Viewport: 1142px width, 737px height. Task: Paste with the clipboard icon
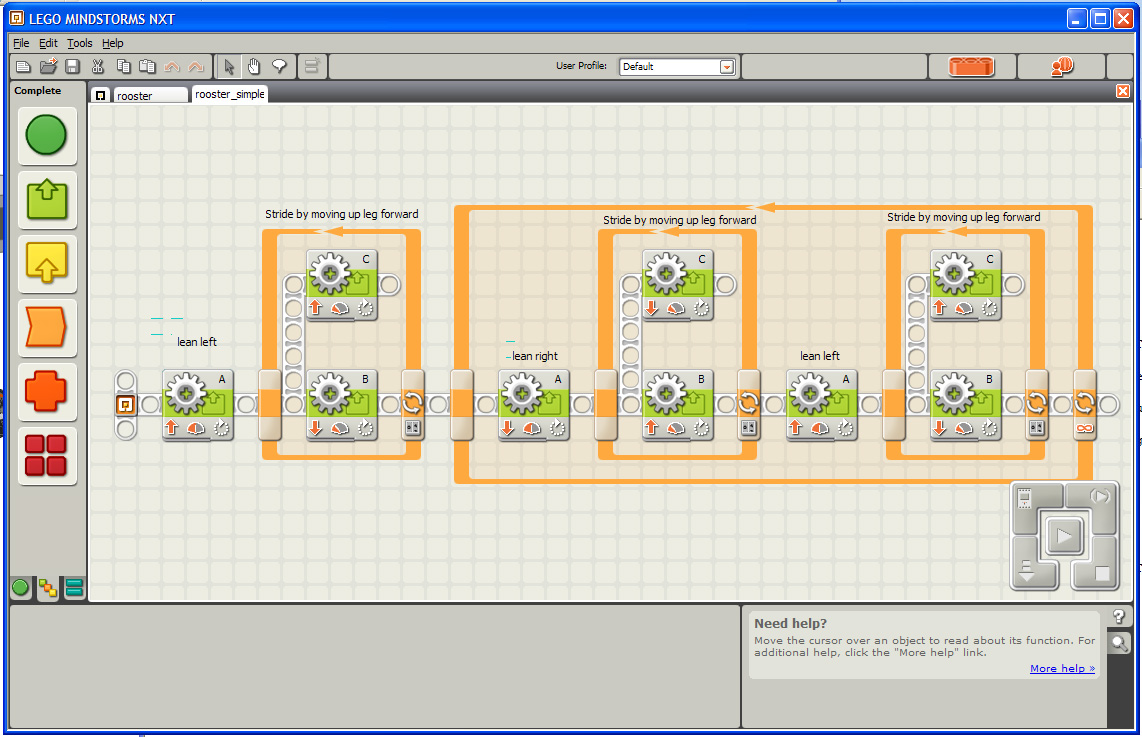(x=147, y=66)
